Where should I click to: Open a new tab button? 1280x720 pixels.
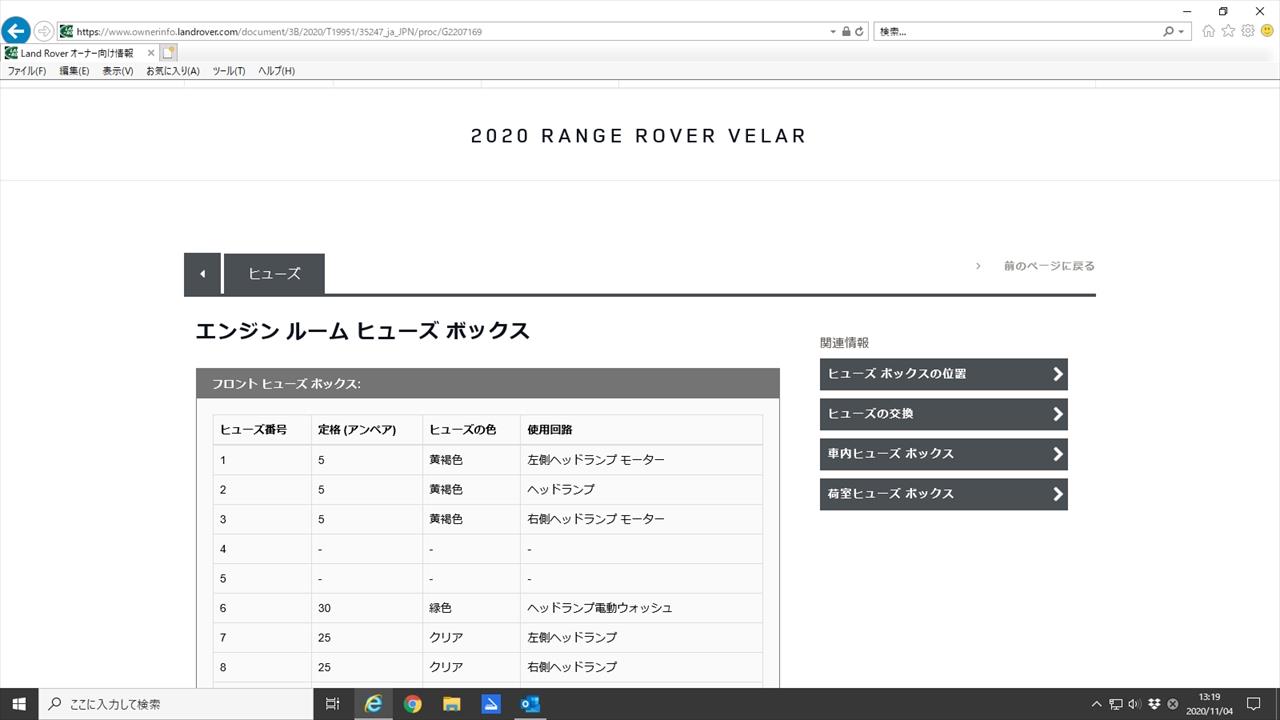pos(169,53)
